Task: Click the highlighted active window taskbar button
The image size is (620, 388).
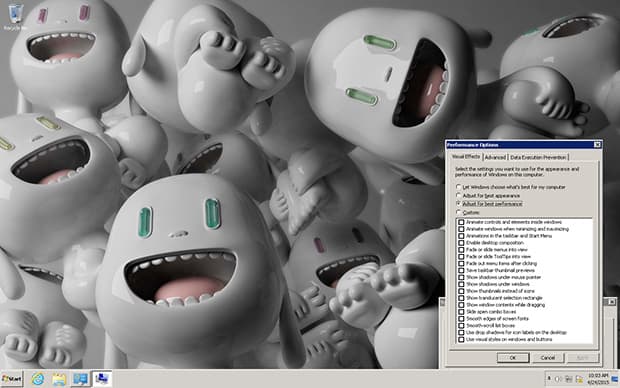Action: coord(102,379)
